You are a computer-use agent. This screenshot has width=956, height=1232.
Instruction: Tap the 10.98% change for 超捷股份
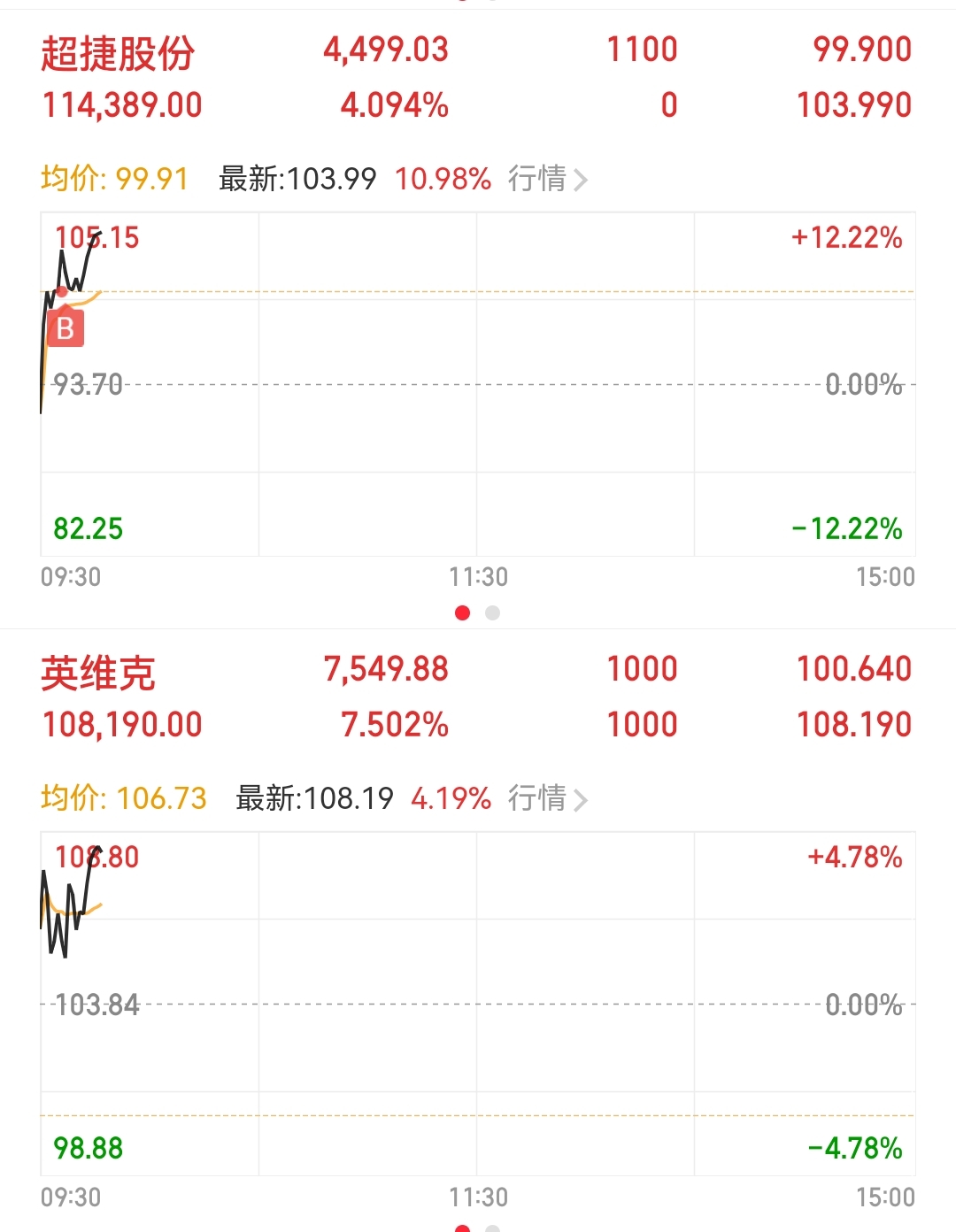click(443, 179)
